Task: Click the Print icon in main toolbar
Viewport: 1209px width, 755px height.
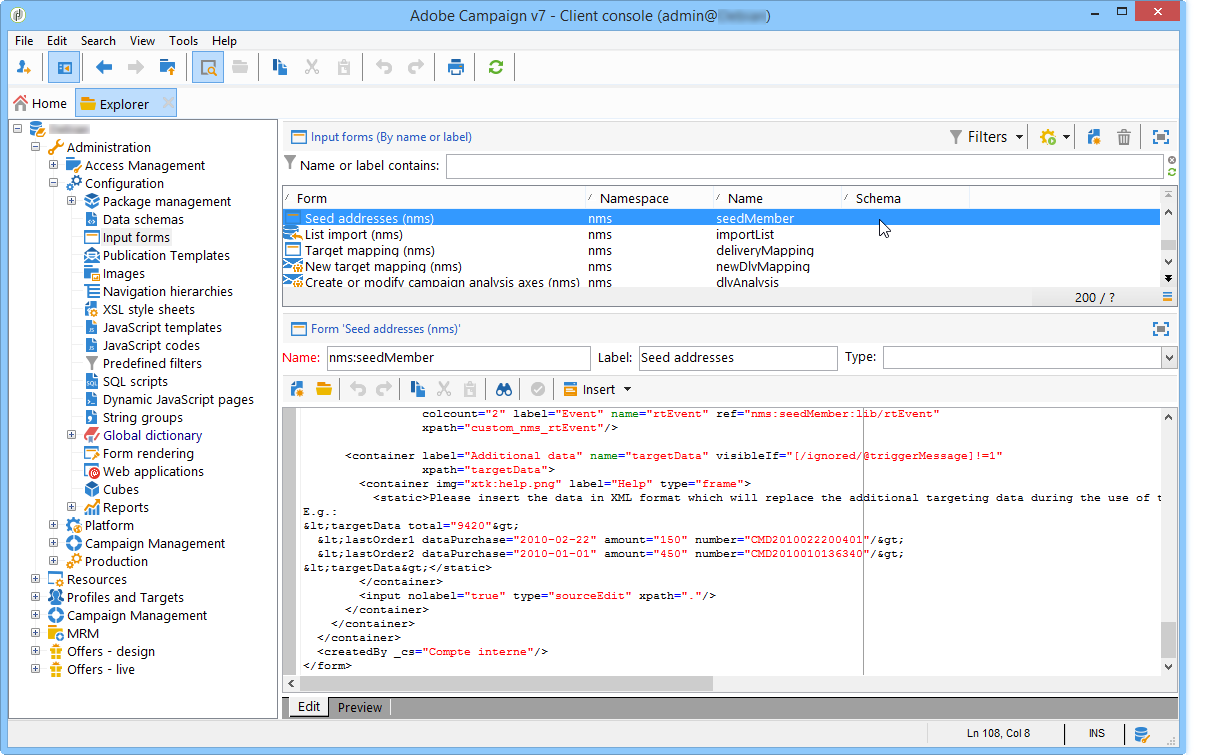Action: click(456, 68)
